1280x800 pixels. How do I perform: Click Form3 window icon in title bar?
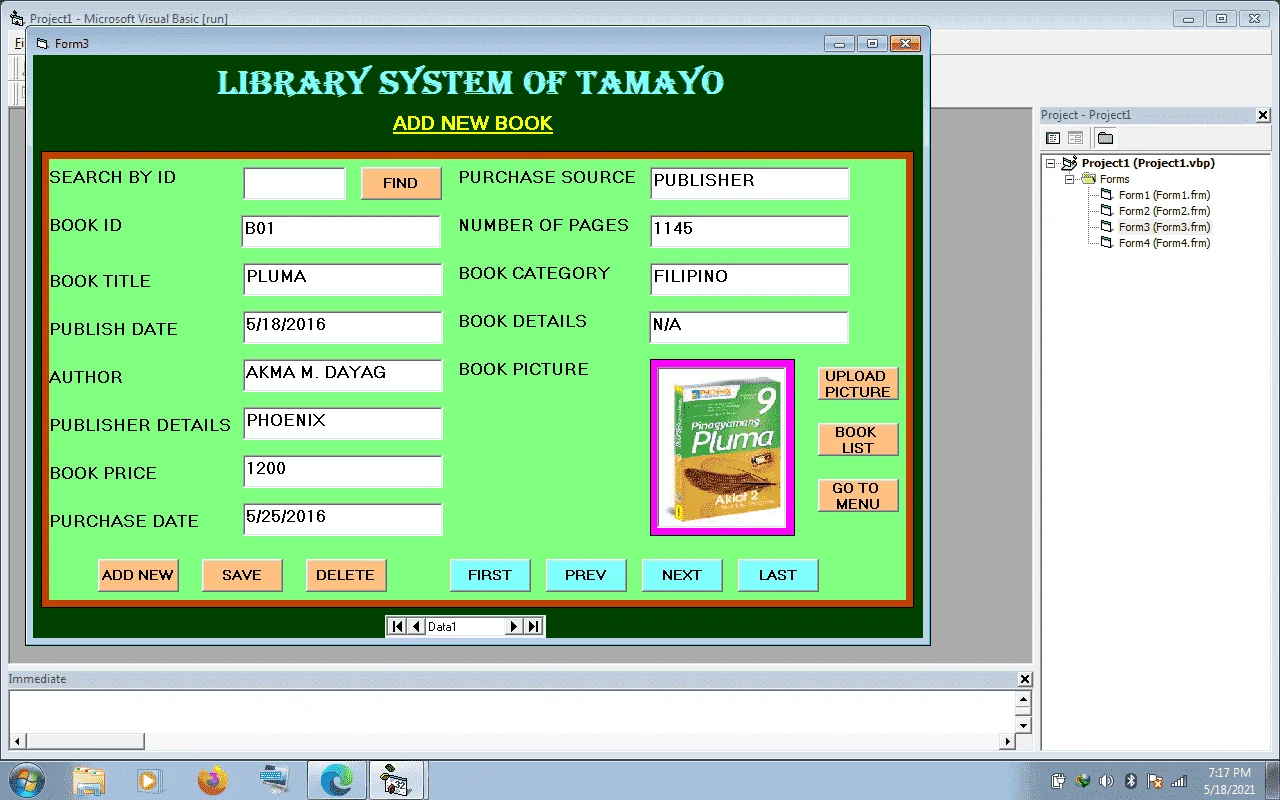[x=42, y=43]
